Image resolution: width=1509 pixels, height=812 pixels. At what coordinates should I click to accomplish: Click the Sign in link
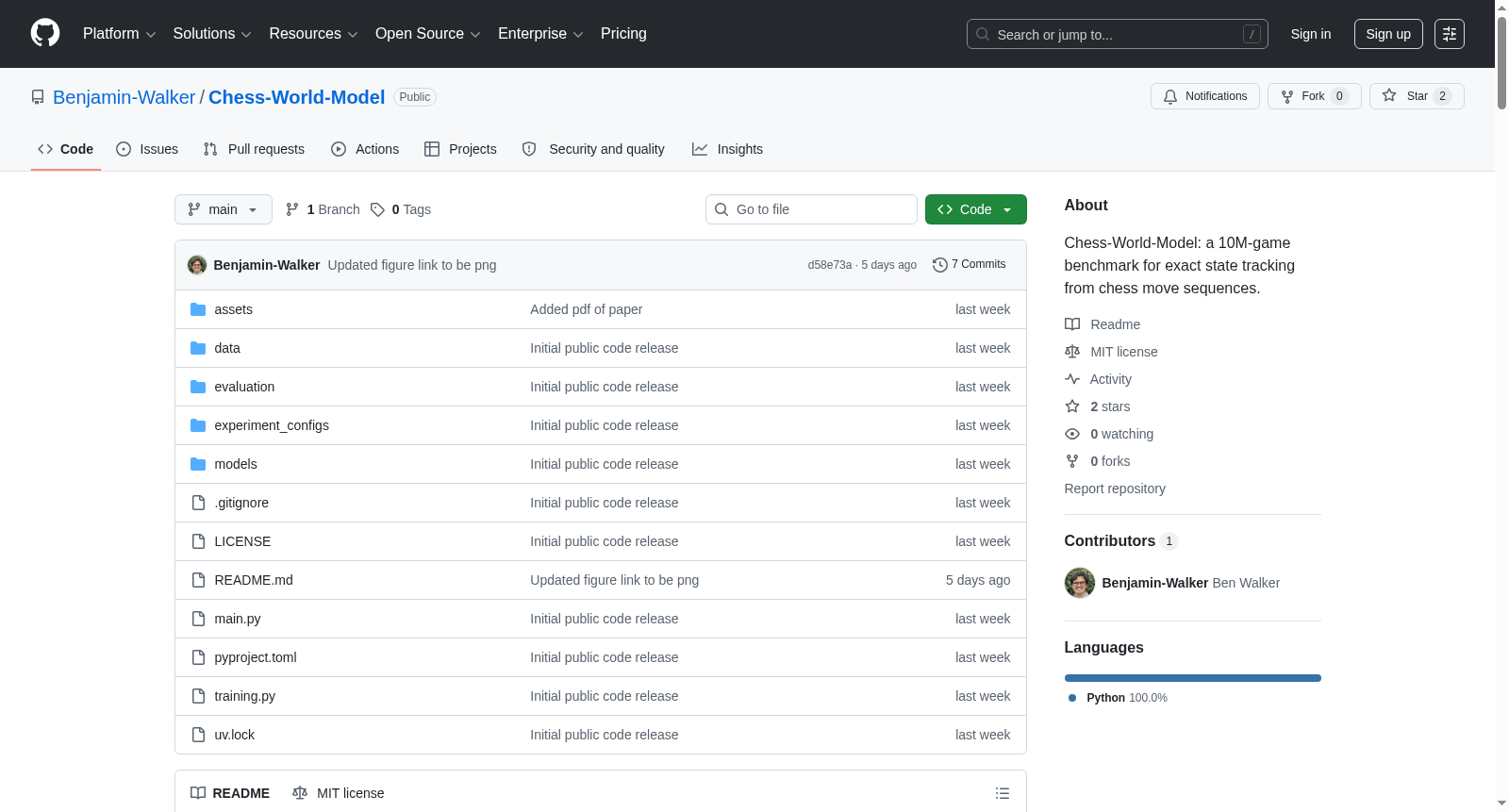point(1311,34)
